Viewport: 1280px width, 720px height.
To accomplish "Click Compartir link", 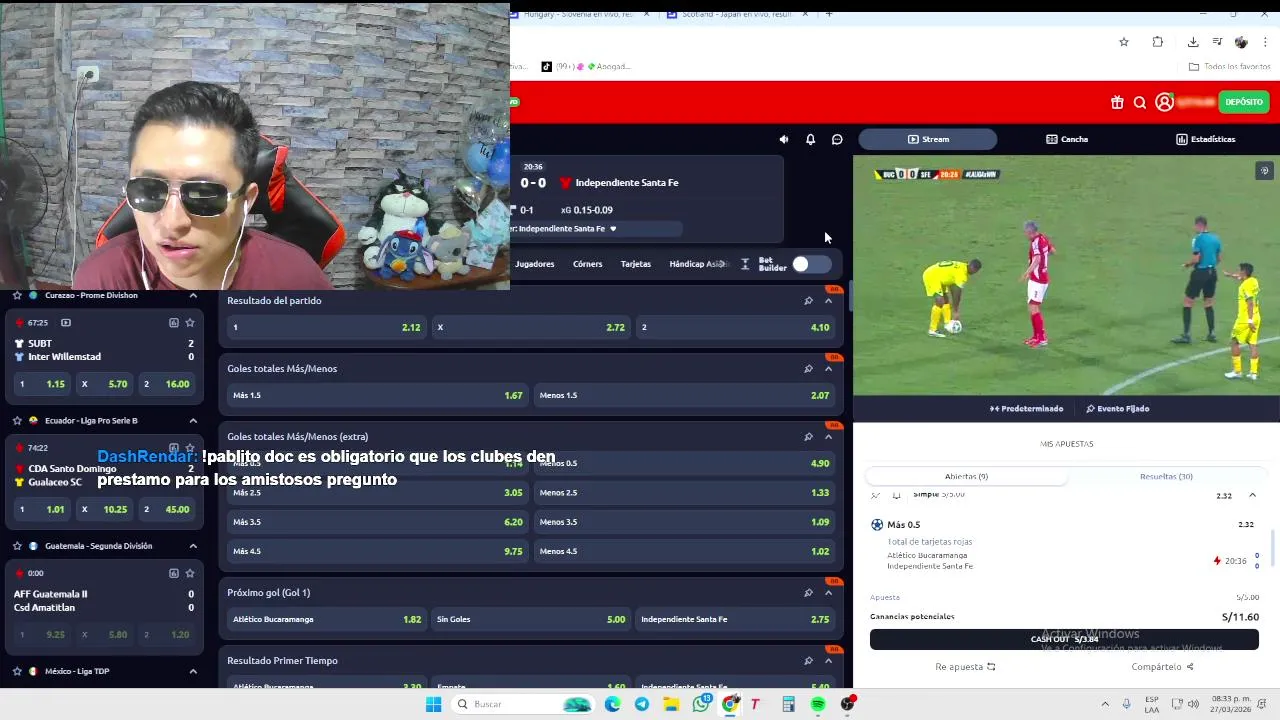I will coord(1162,667).
